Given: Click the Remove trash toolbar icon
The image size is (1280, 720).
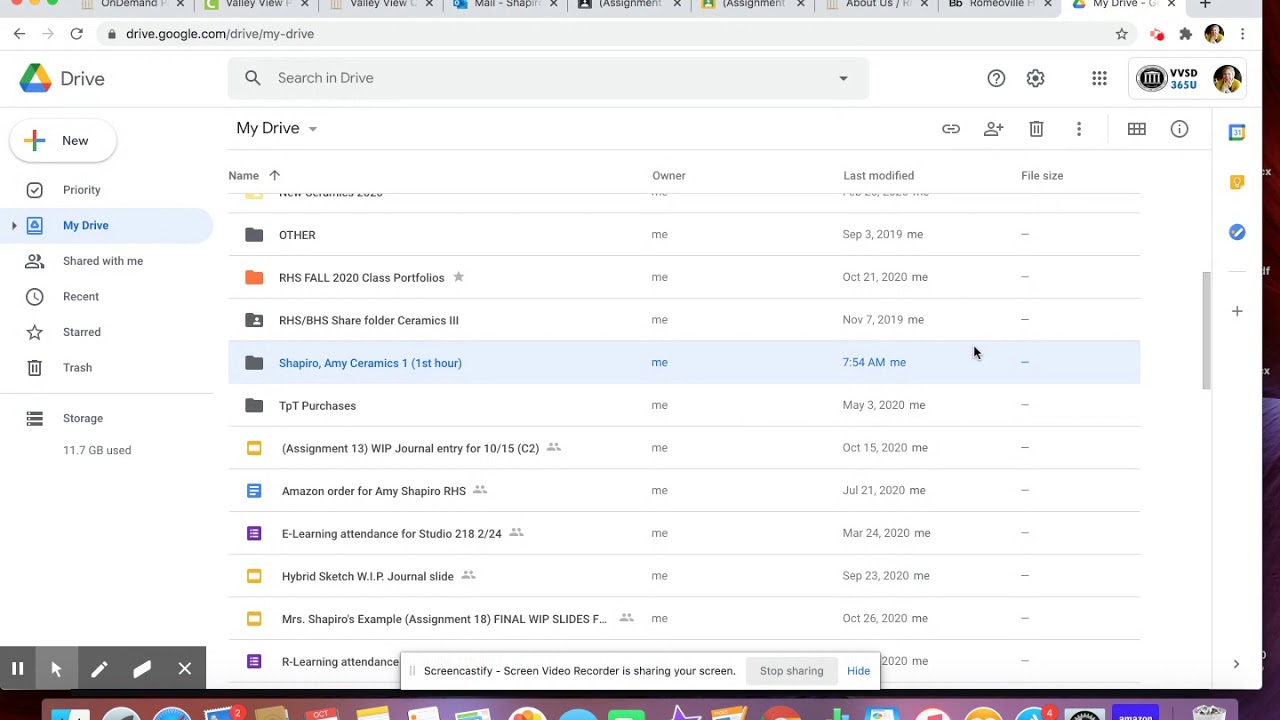Looking at the screenshot, I should pyautogui.click(x=1036, y=129).
